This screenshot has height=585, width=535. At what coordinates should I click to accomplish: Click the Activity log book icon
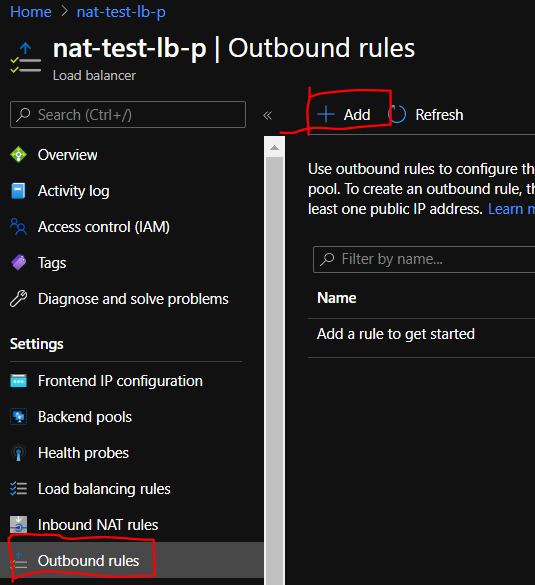click(18, 191)
